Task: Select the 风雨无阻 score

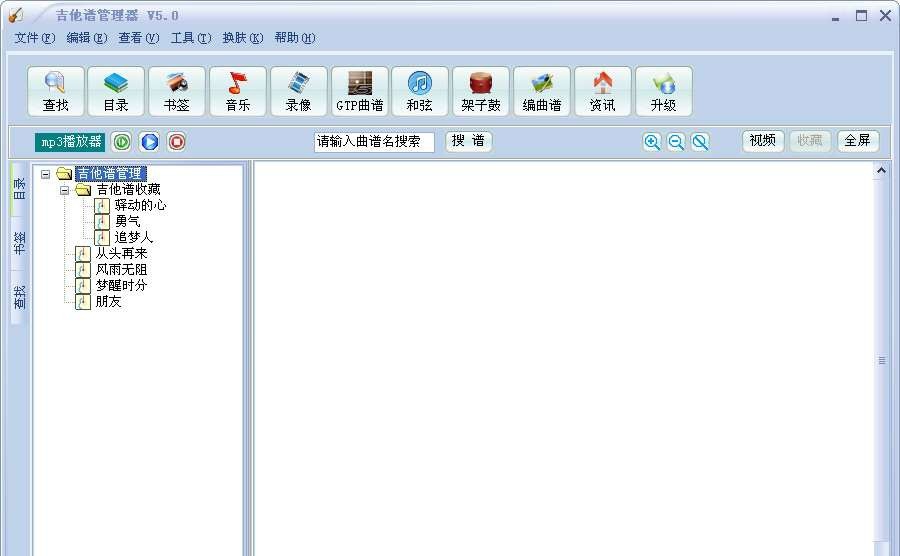Action: point(121,270)
